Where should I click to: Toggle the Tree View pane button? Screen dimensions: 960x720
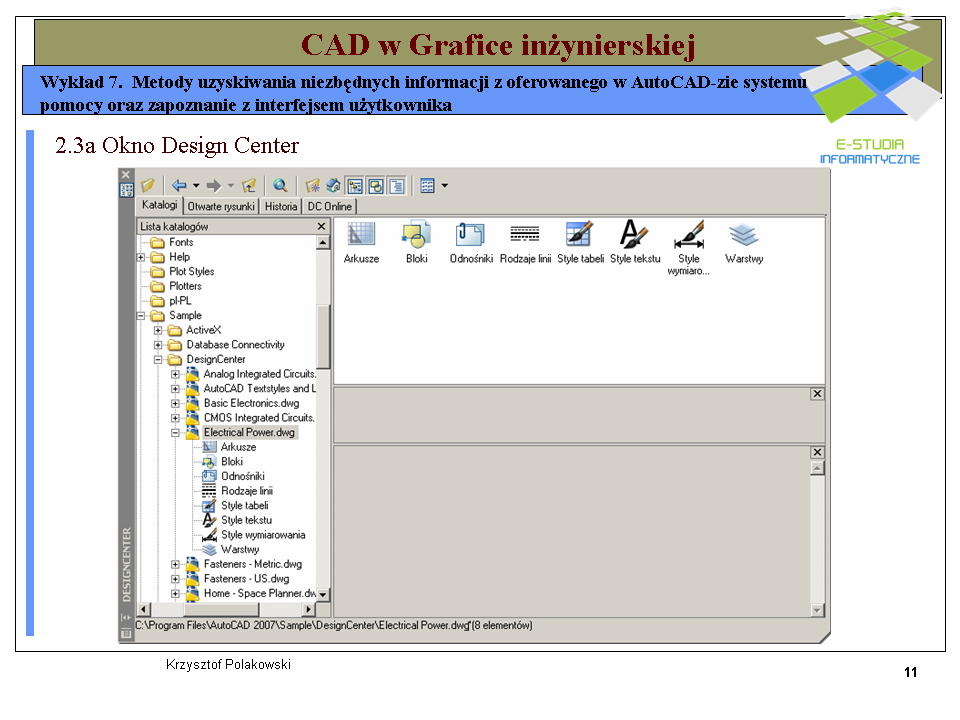[x=354, y=185]
